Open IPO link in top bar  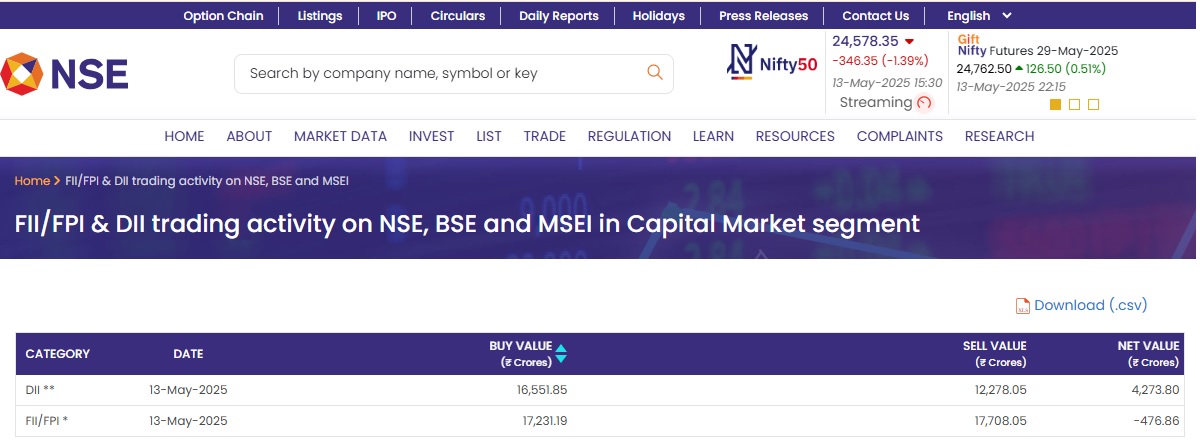click(386, 16)
